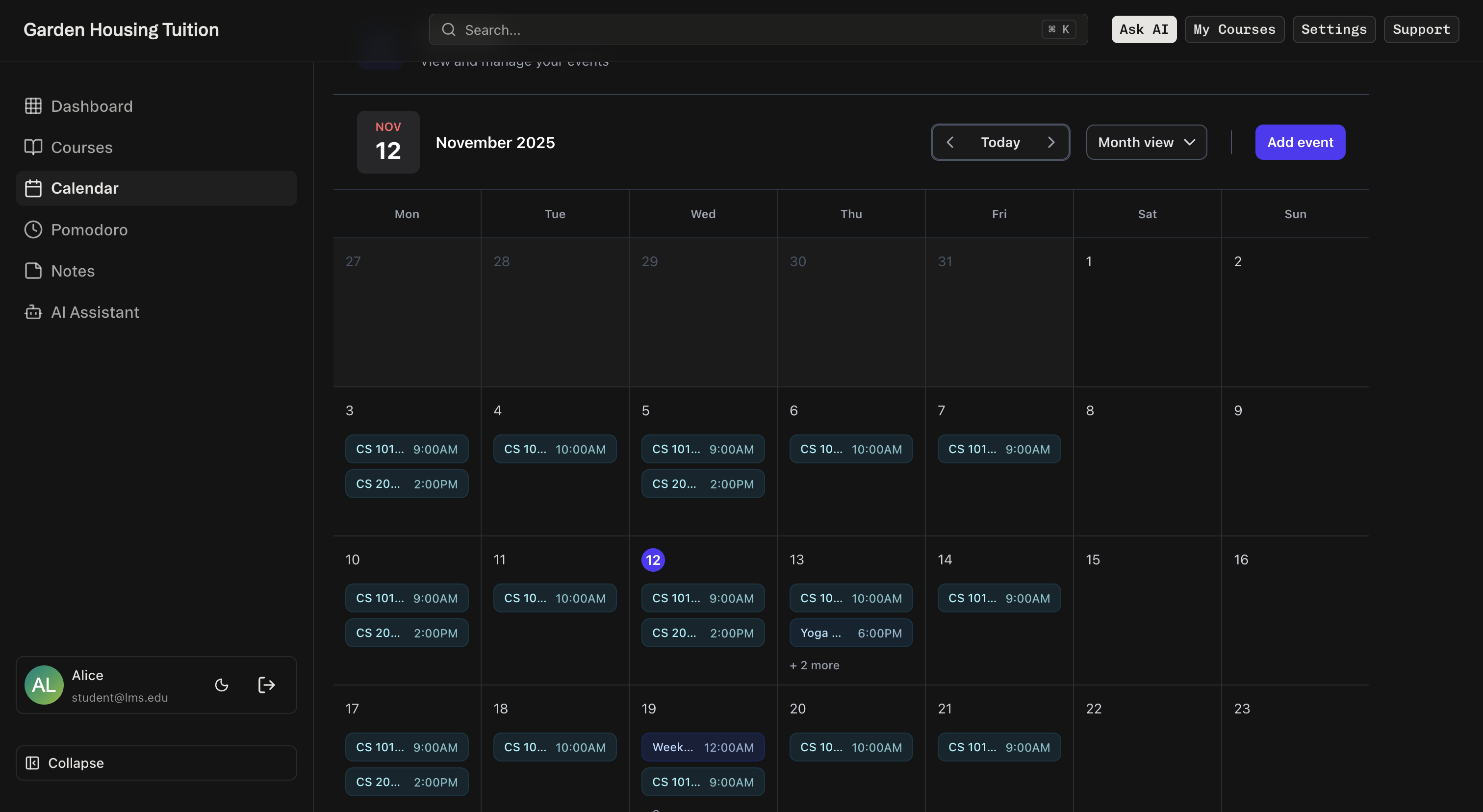The image size is (1483, 812).
Task: Open the Month view dropdown
Action: 1146,142
